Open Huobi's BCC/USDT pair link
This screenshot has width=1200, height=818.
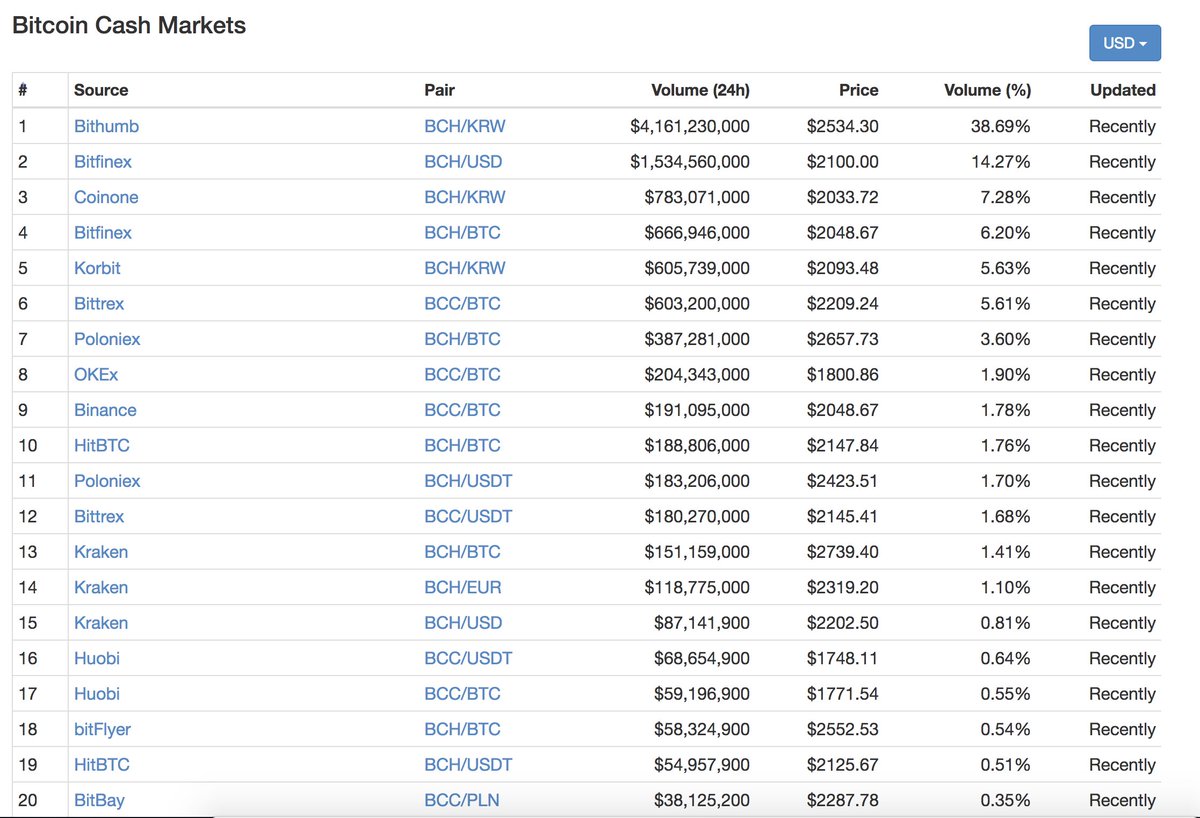coord(468,658)
